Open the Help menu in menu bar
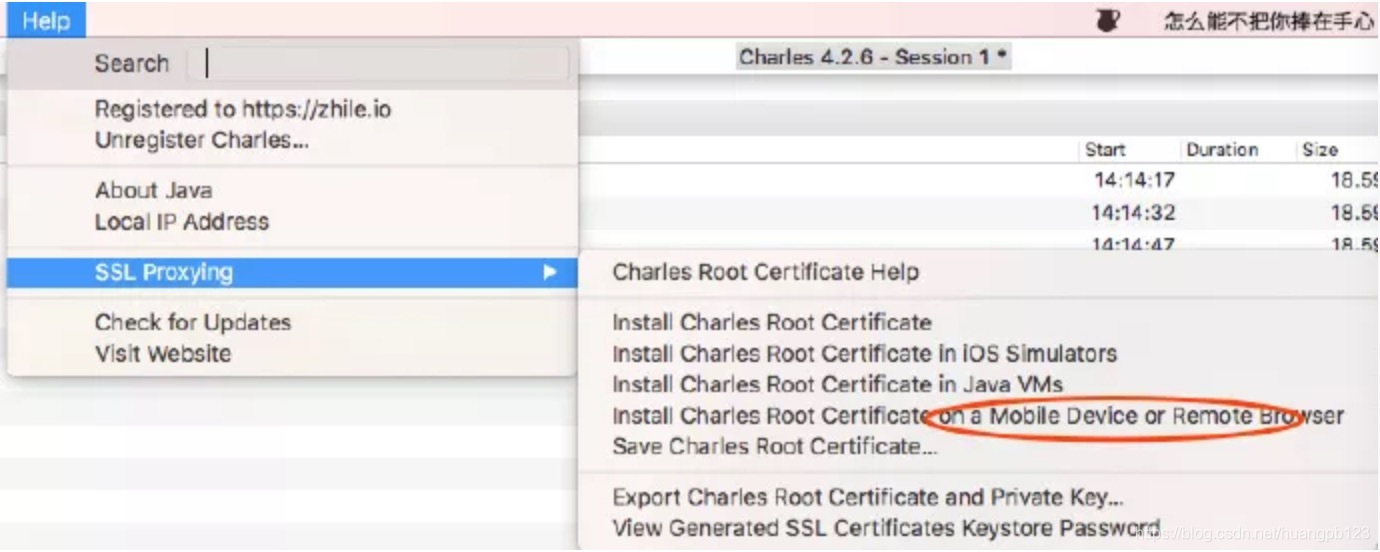 coord(46,20)
